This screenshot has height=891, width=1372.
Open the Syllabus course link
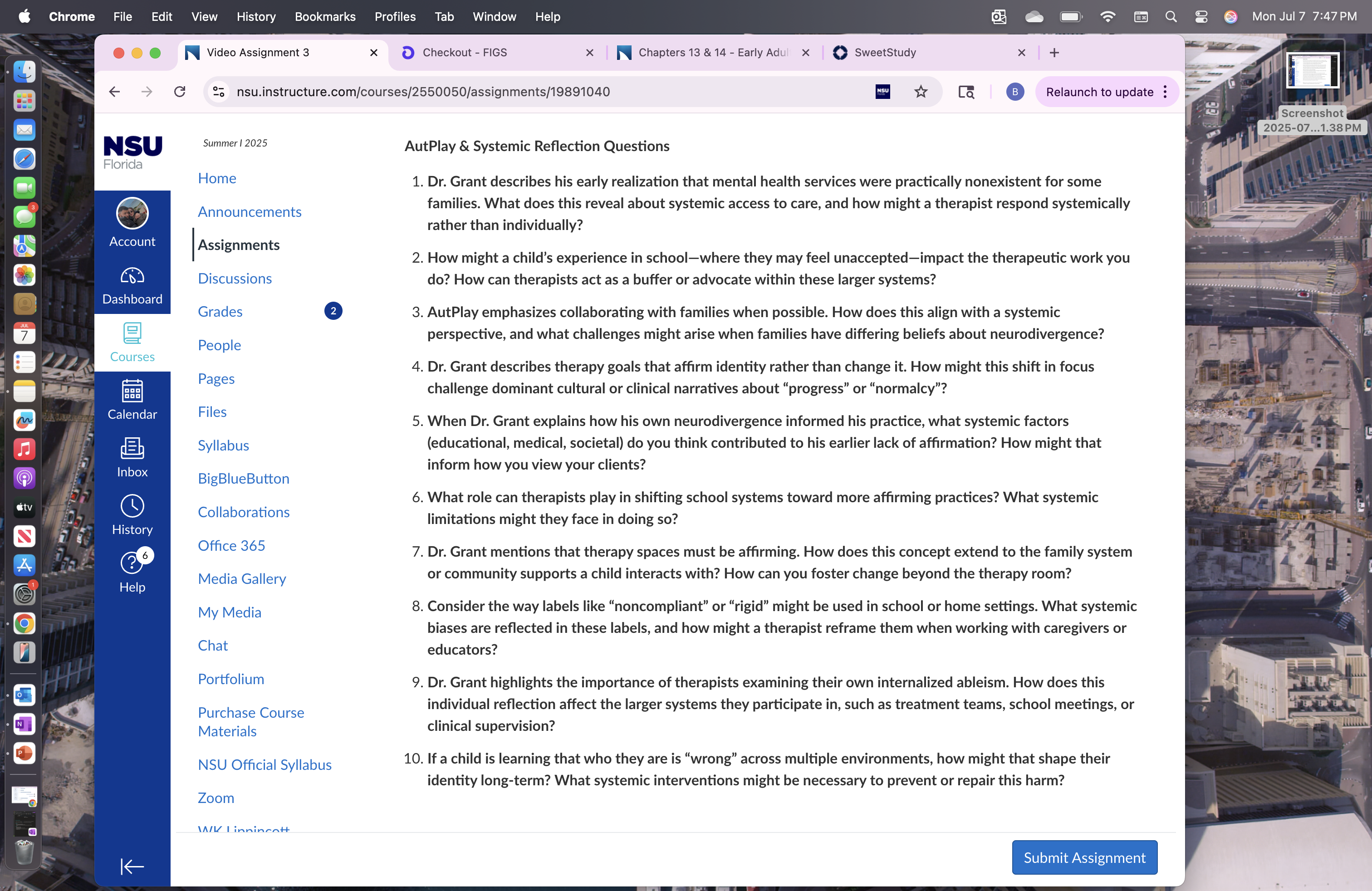(x=223, y=445)
